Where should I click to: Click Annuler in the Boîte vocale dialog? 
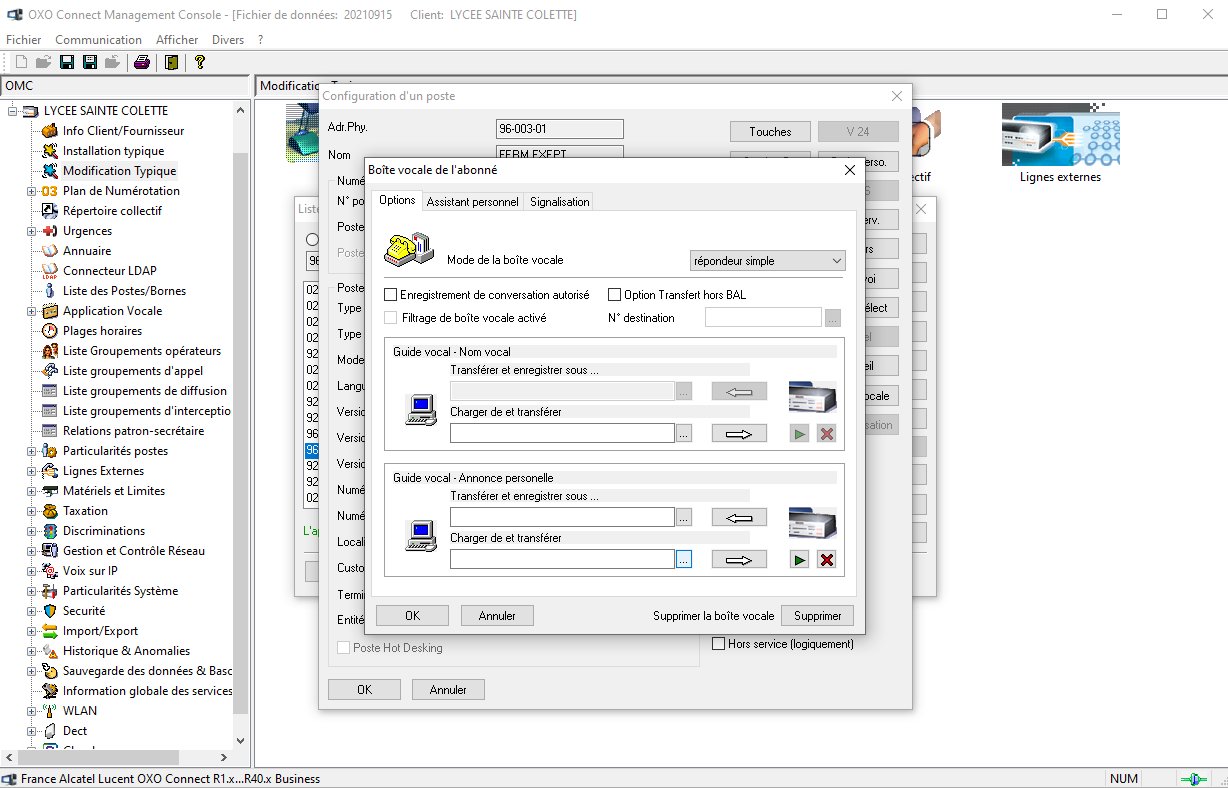pyautogui.click(x=497, y=616)
